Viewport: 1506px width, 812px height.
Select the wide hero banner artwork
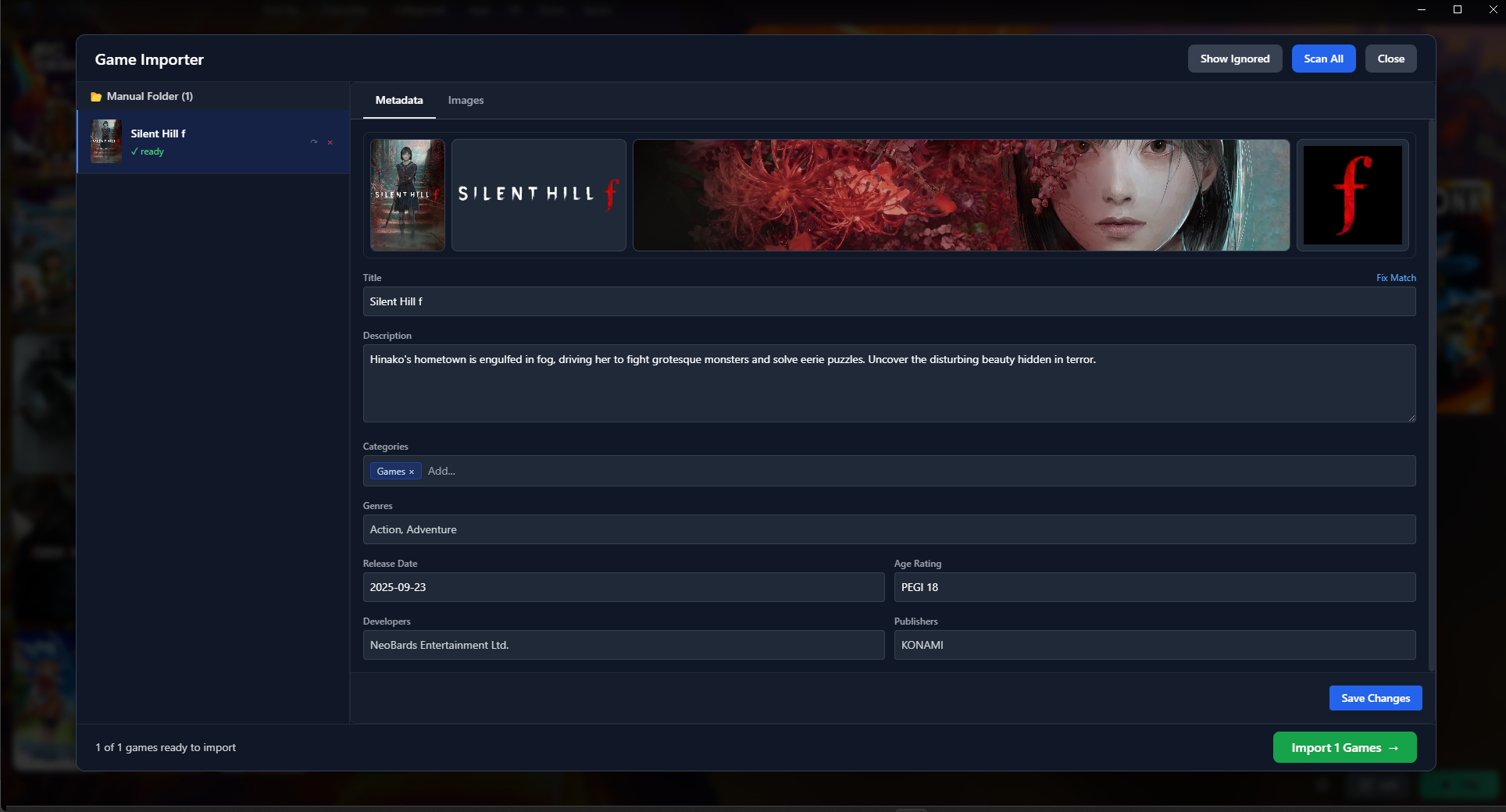click(x=961, y=195)
